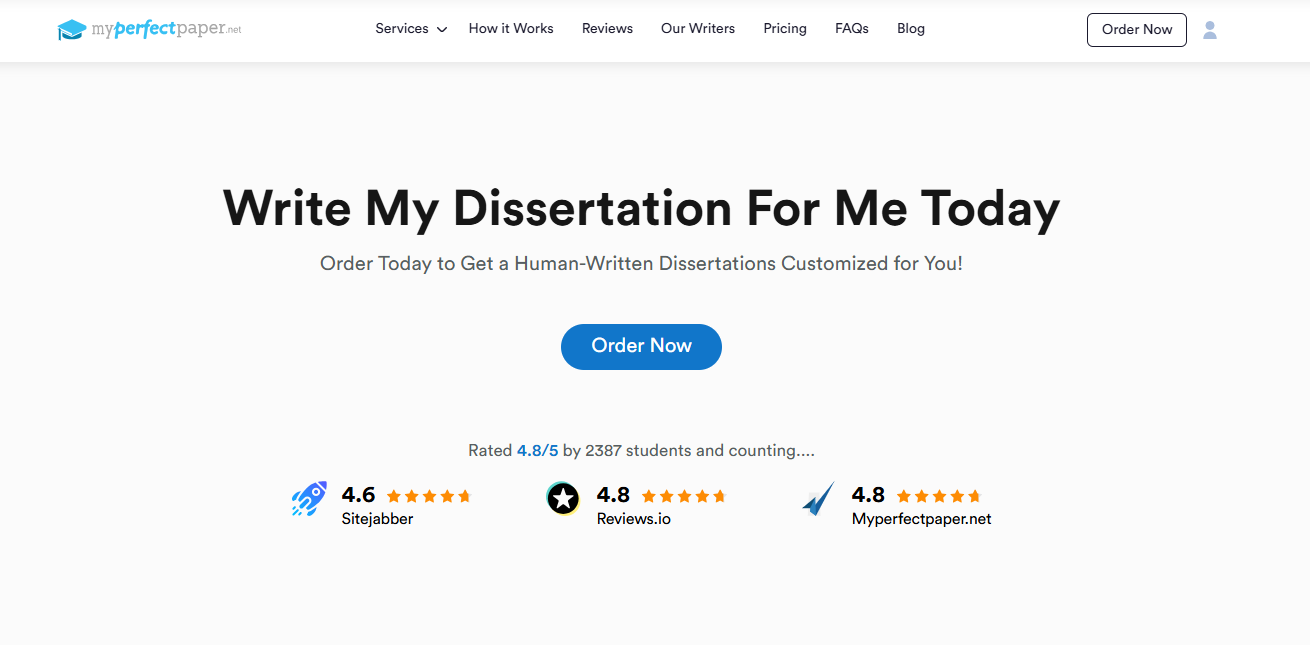The width and height of the screenshot is (1310, 645).
Task: Click the blue Order Now button
Action: [641, 346]
